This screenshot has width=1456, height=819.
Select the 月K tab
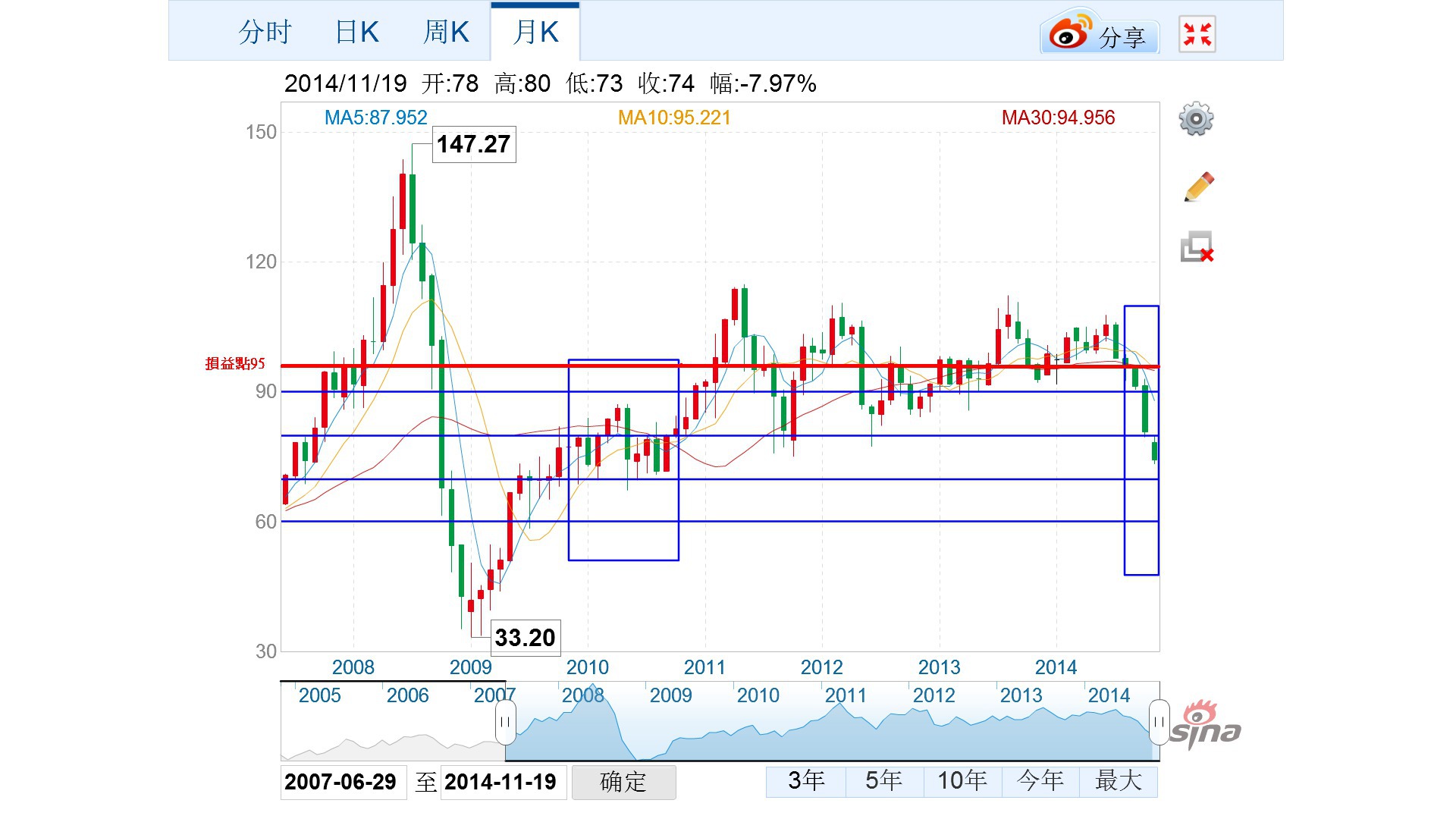[x=535, y=32]
